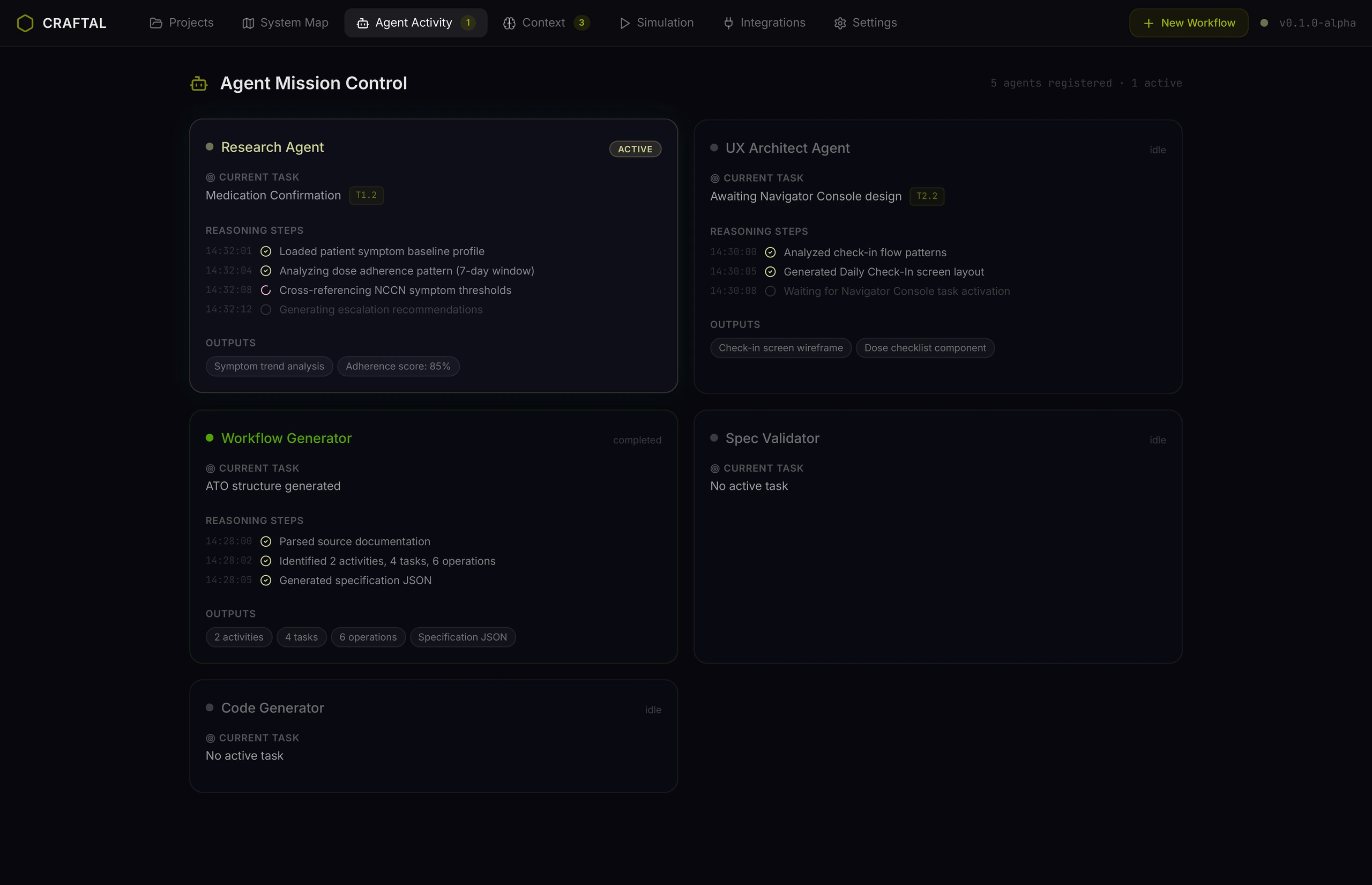The image size is (1372, 885).
Task: Click the Adherence score: 85% output chip
Action: pos(398,366)
